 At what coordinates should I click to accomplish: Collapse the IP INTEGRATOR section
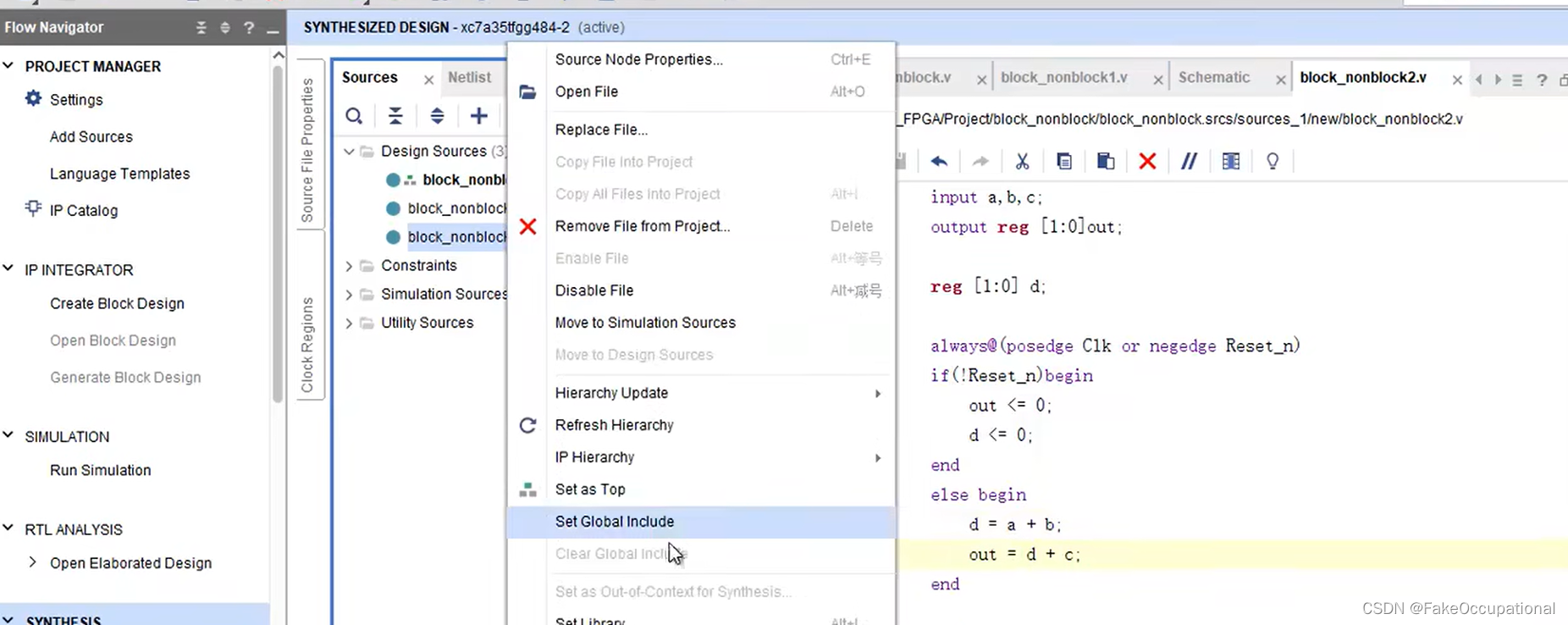(x=8, y=268)
